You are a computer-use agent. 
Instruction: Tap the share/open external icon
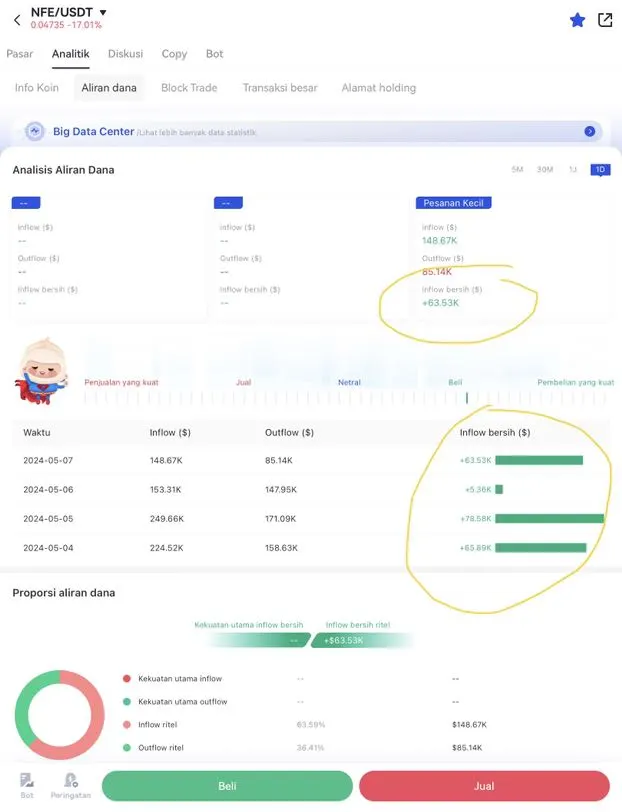click(605, 20)
